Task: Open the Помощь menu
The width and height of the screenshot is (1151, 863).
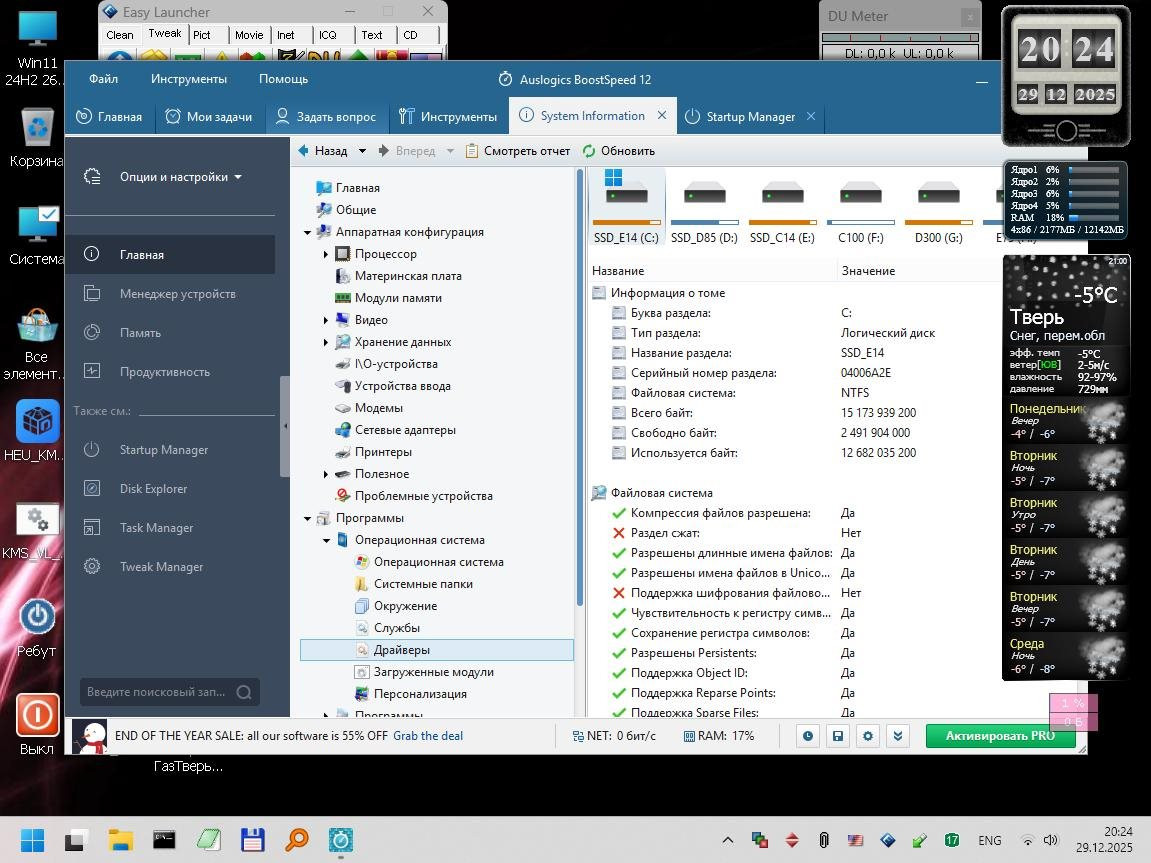Action: (x=283, y=79)
